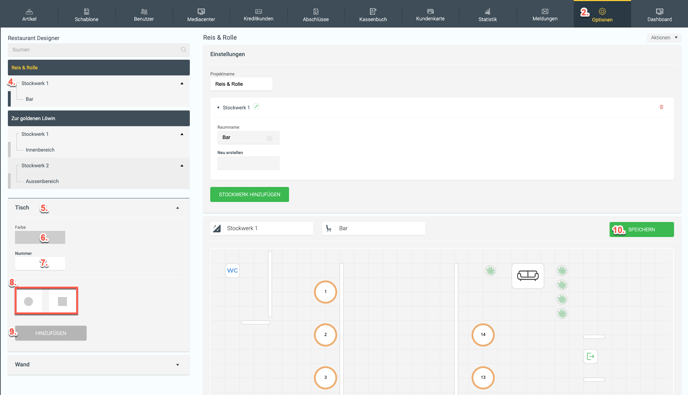The height and width of the screenshot is (395, 688).
Task: Select table 3 on the floor plan
Action: pos(325,377)
